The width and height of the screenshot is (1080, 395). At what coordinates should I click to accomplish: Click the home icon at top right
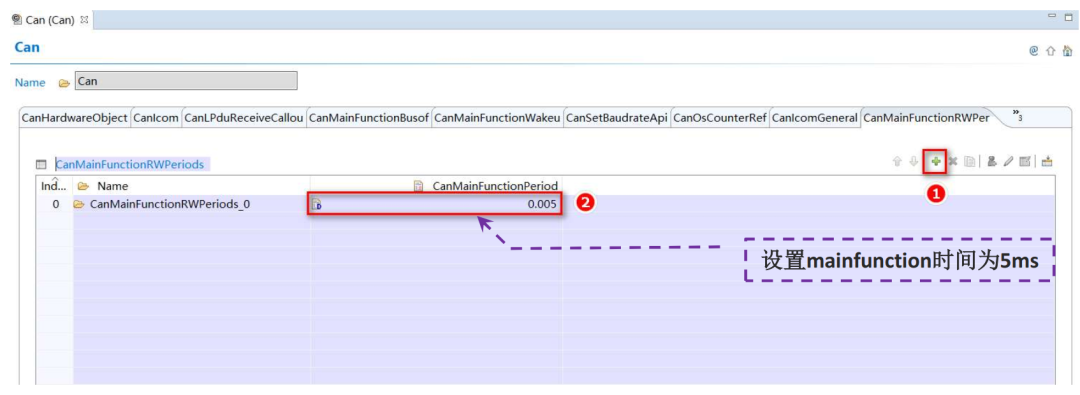(1067, 50)
